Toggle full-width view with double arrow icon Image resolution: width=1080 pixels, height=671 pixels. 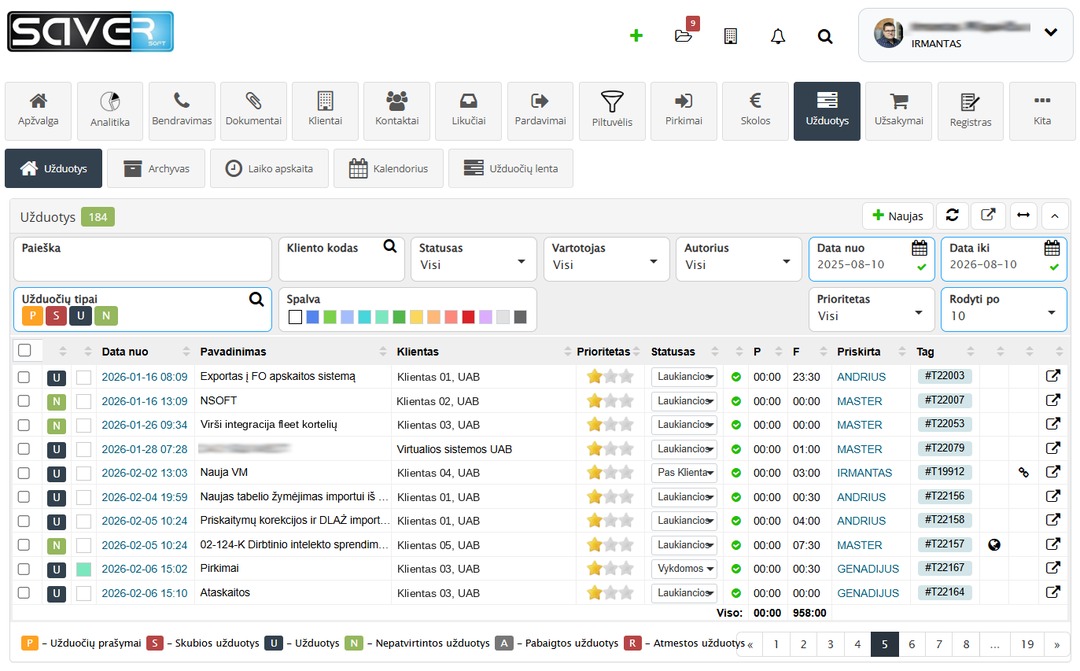pyautogui.click(x=1024, y=216)
